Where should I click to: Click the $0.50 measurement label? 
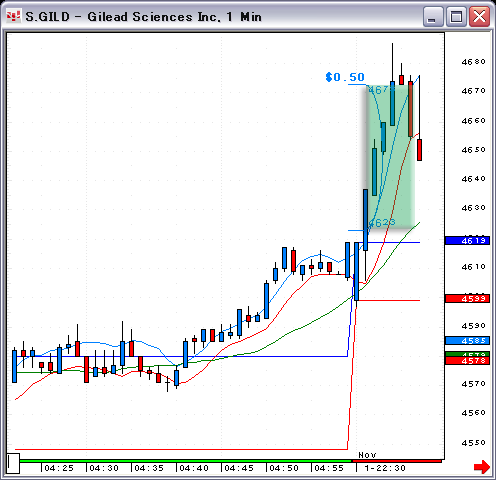[x=345, y=77]
